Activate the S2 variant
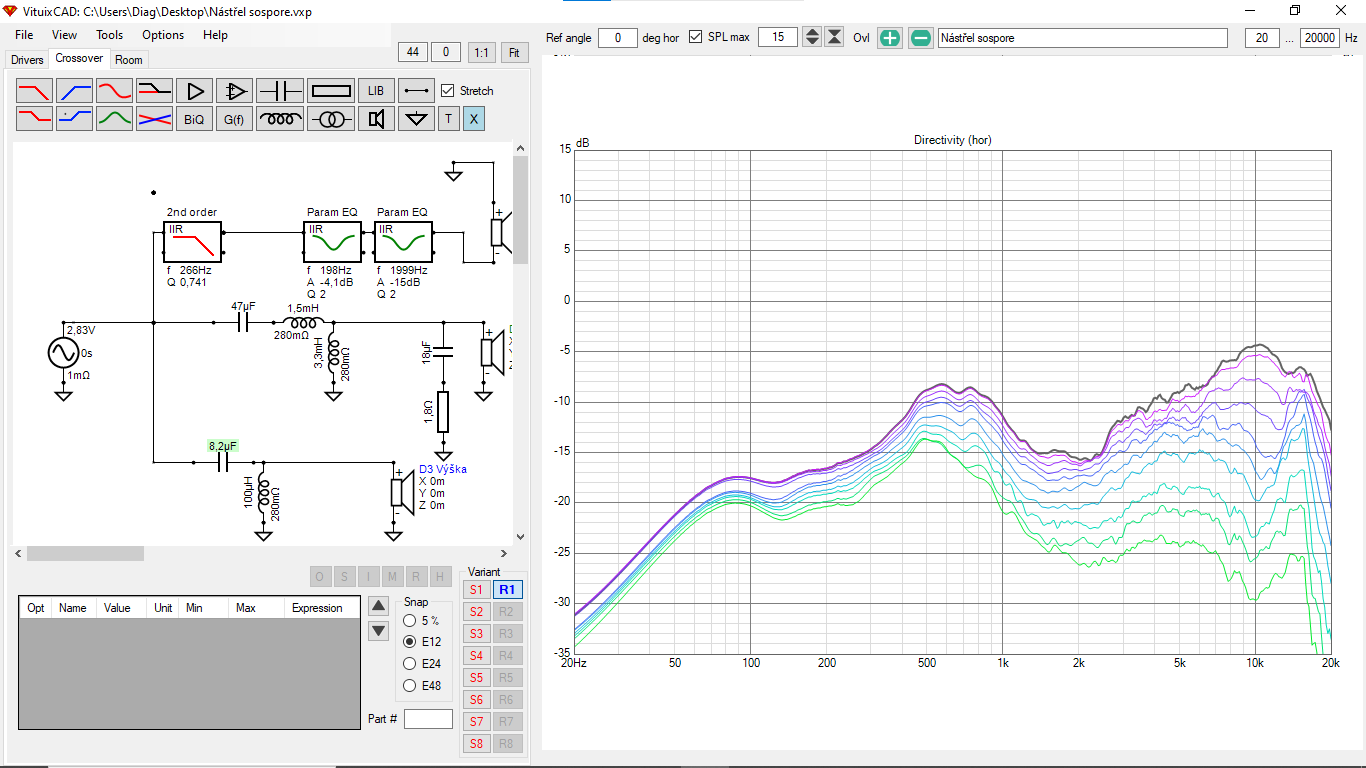Image resolution: width=1366 pixels, height=768 pixels. pos(476,612)
